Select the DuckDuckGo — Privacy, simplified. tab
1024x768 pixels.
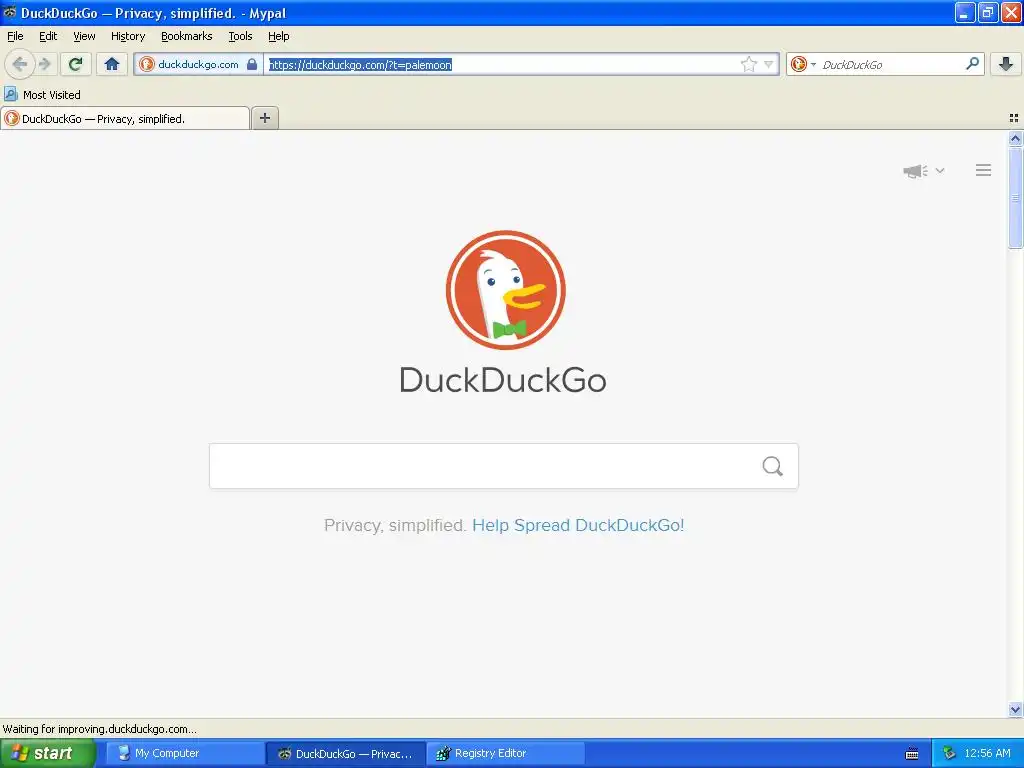(x=125, y=118)
